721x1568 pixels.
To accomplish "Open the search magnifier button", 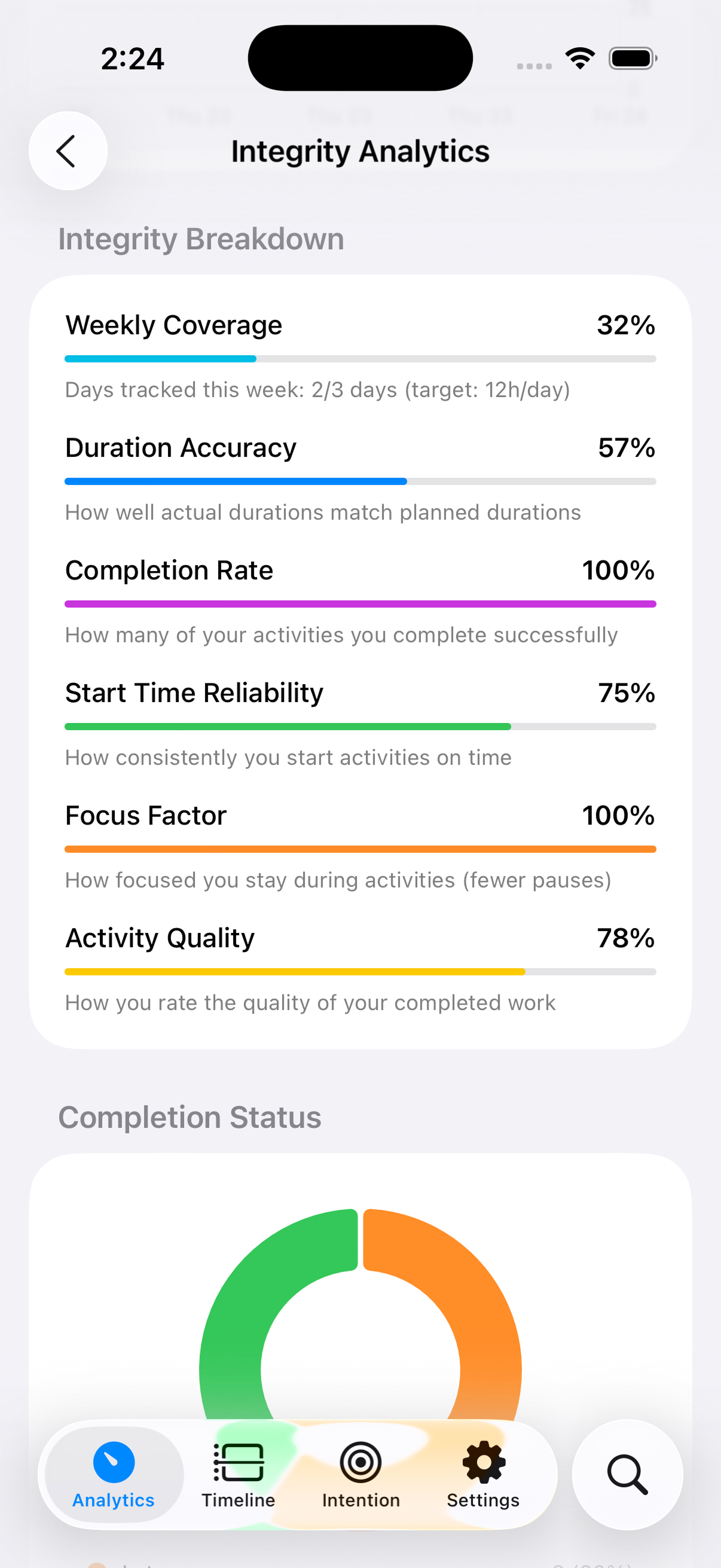I will point(627,1474).
